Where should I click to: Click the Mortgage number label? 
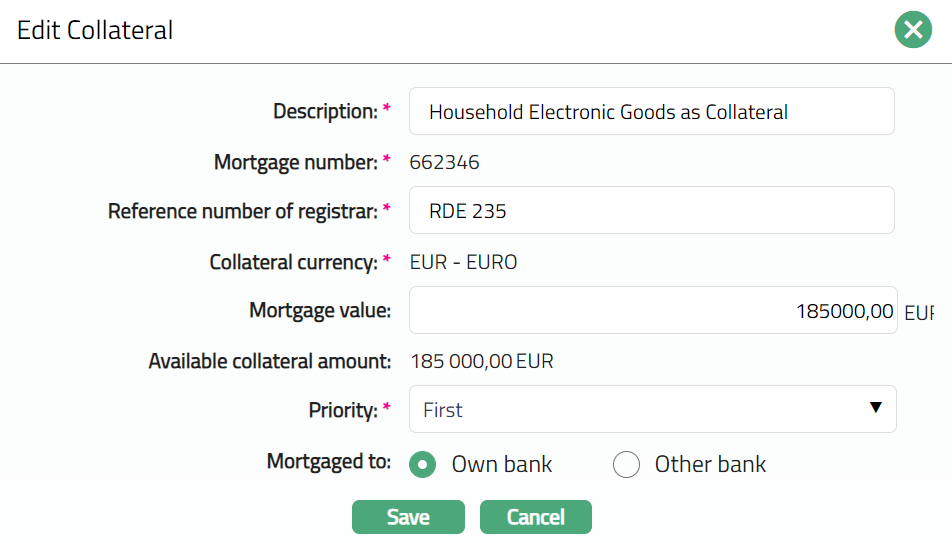click(295, 162)
